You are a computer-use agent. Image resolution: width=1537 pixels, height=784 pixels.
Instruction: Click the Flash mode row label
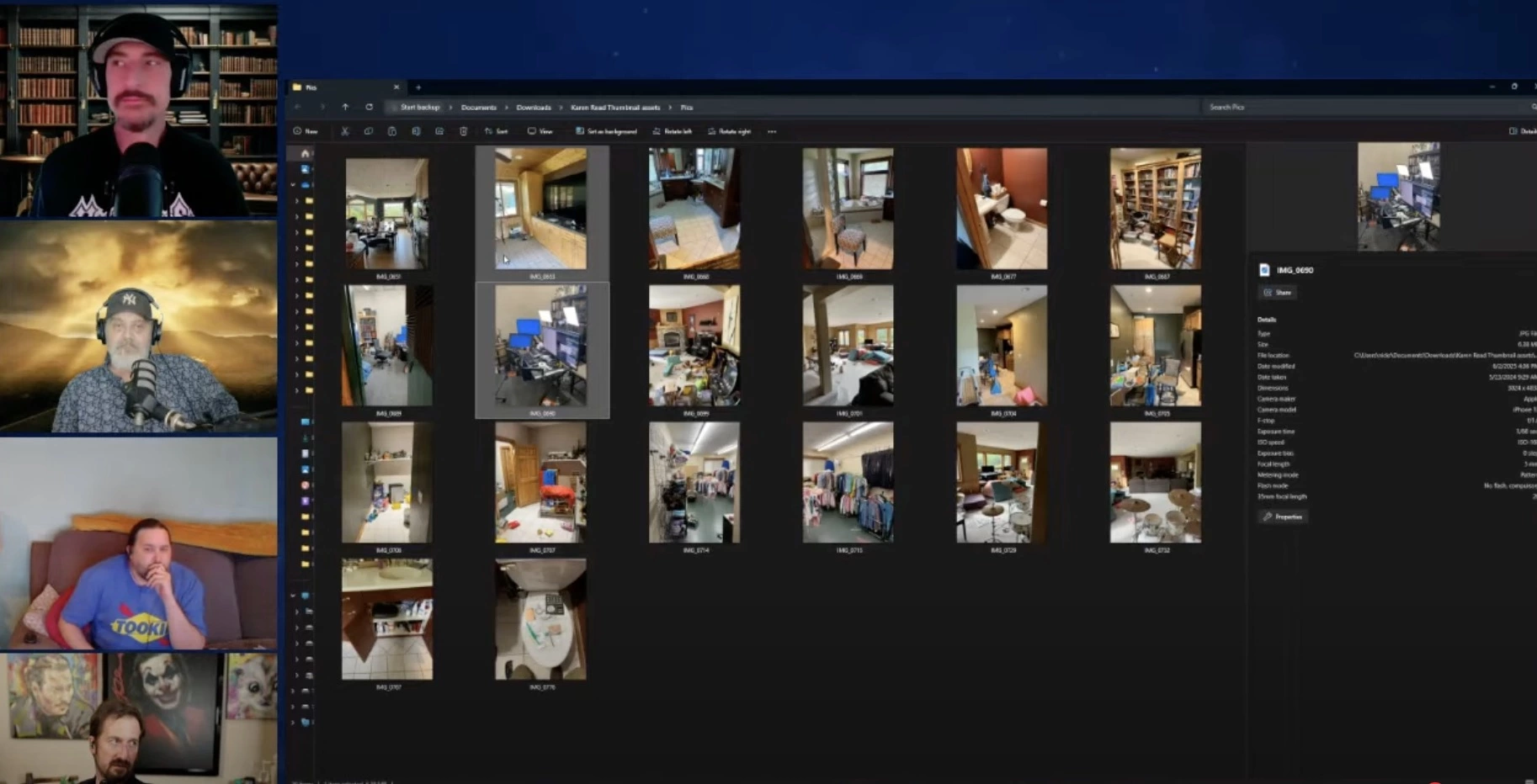tap(1273, 485)
